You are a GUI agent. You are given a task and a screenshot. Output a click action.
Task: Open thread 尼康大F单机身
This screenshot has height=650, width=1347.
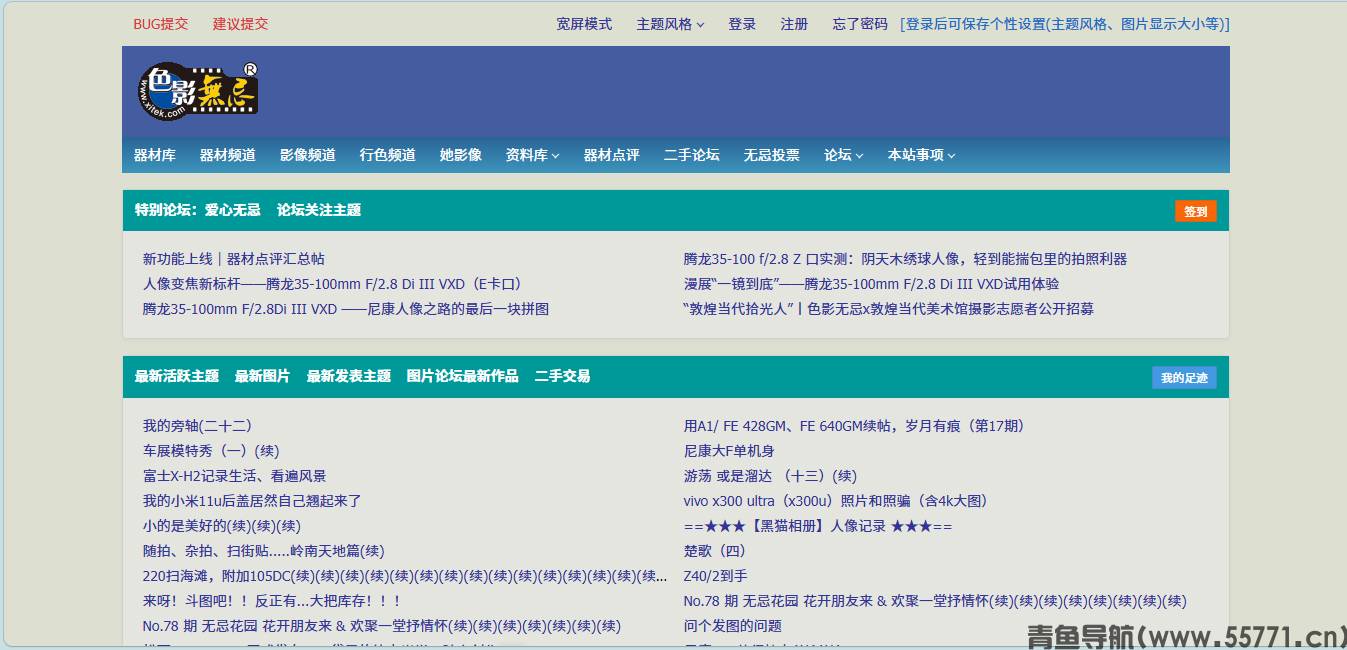[729, 451]
